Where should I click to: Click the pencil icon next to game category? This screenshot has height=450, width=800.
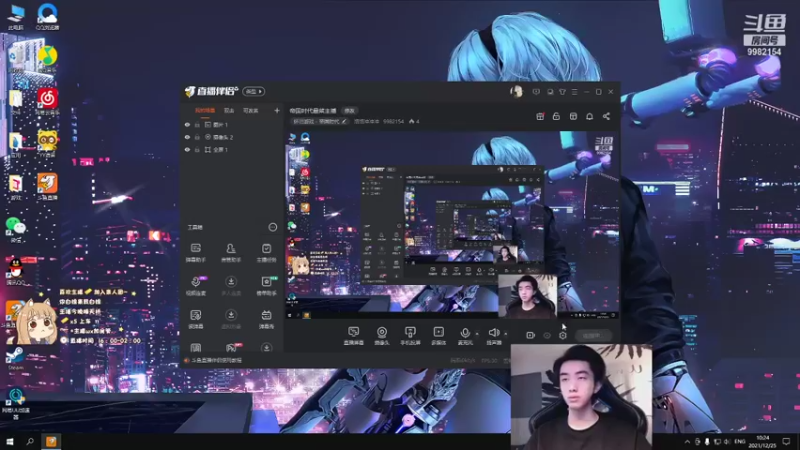(344, 121)
